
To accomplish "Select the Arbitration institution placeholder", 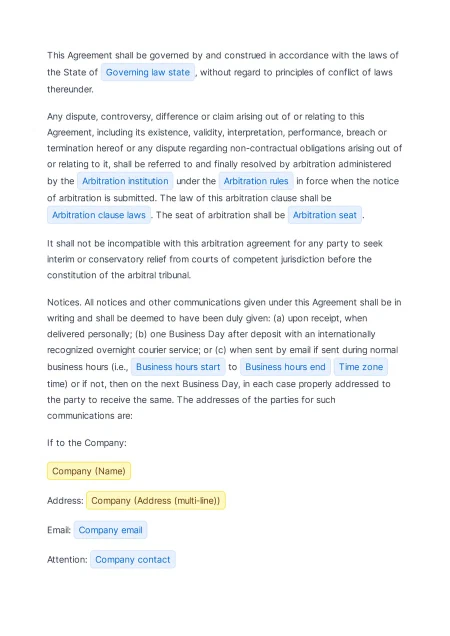I will point(125,181).
